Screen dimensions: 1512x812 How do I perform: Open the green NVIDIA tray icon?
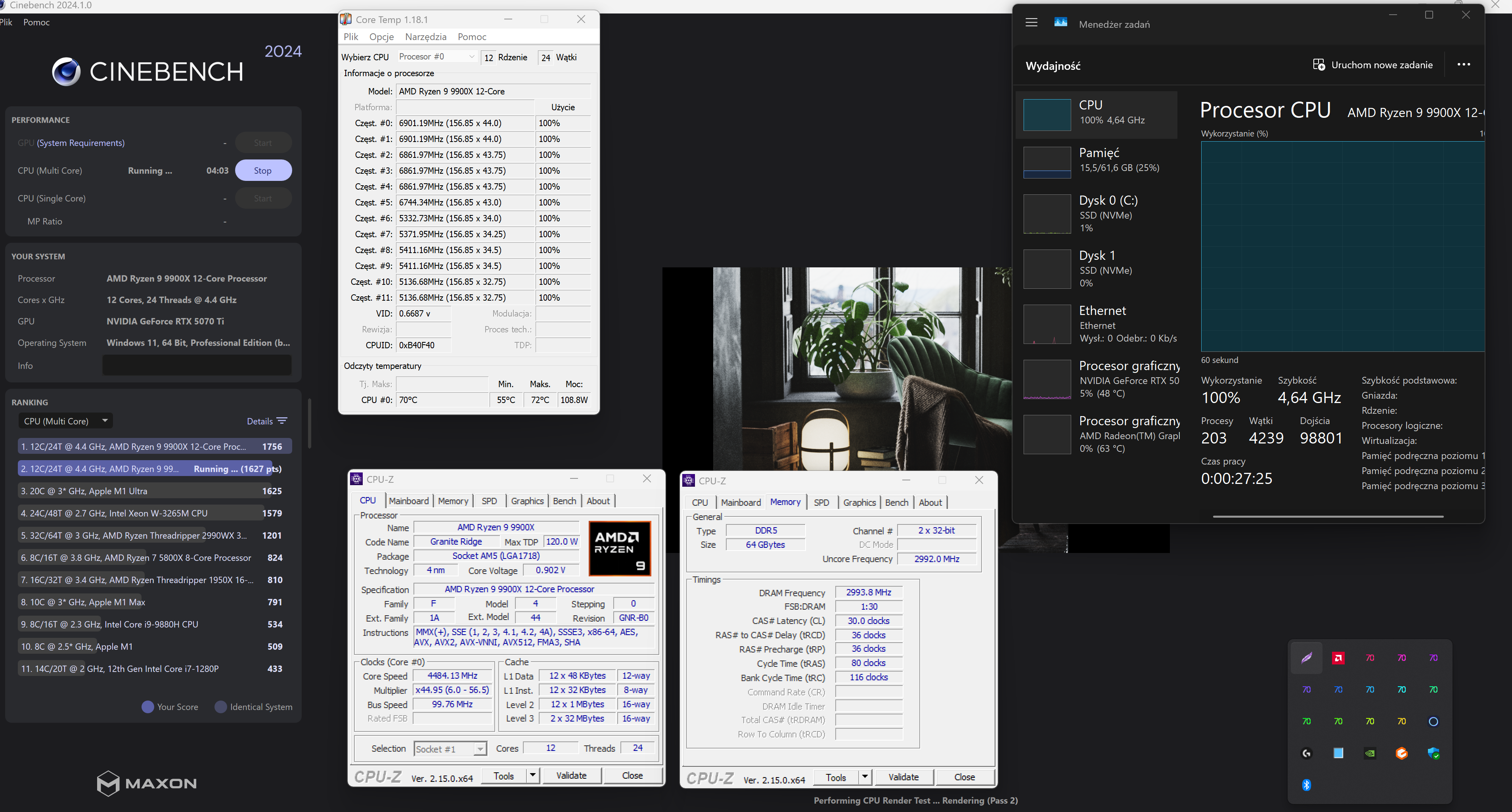click(x=1370, y=753)
